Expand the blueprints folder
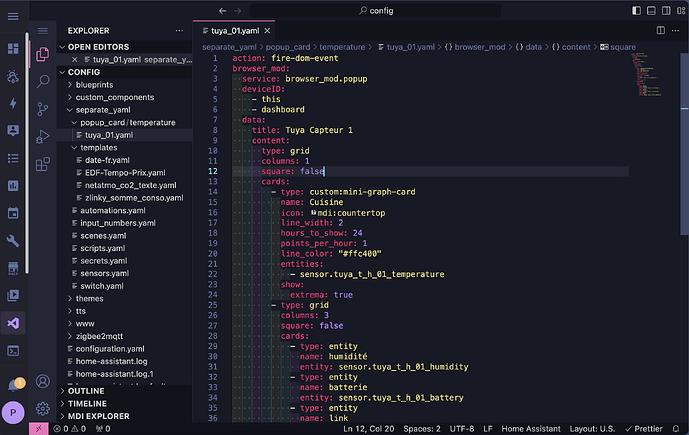Viewport: 689px width, 435px height. pos(93,86)
